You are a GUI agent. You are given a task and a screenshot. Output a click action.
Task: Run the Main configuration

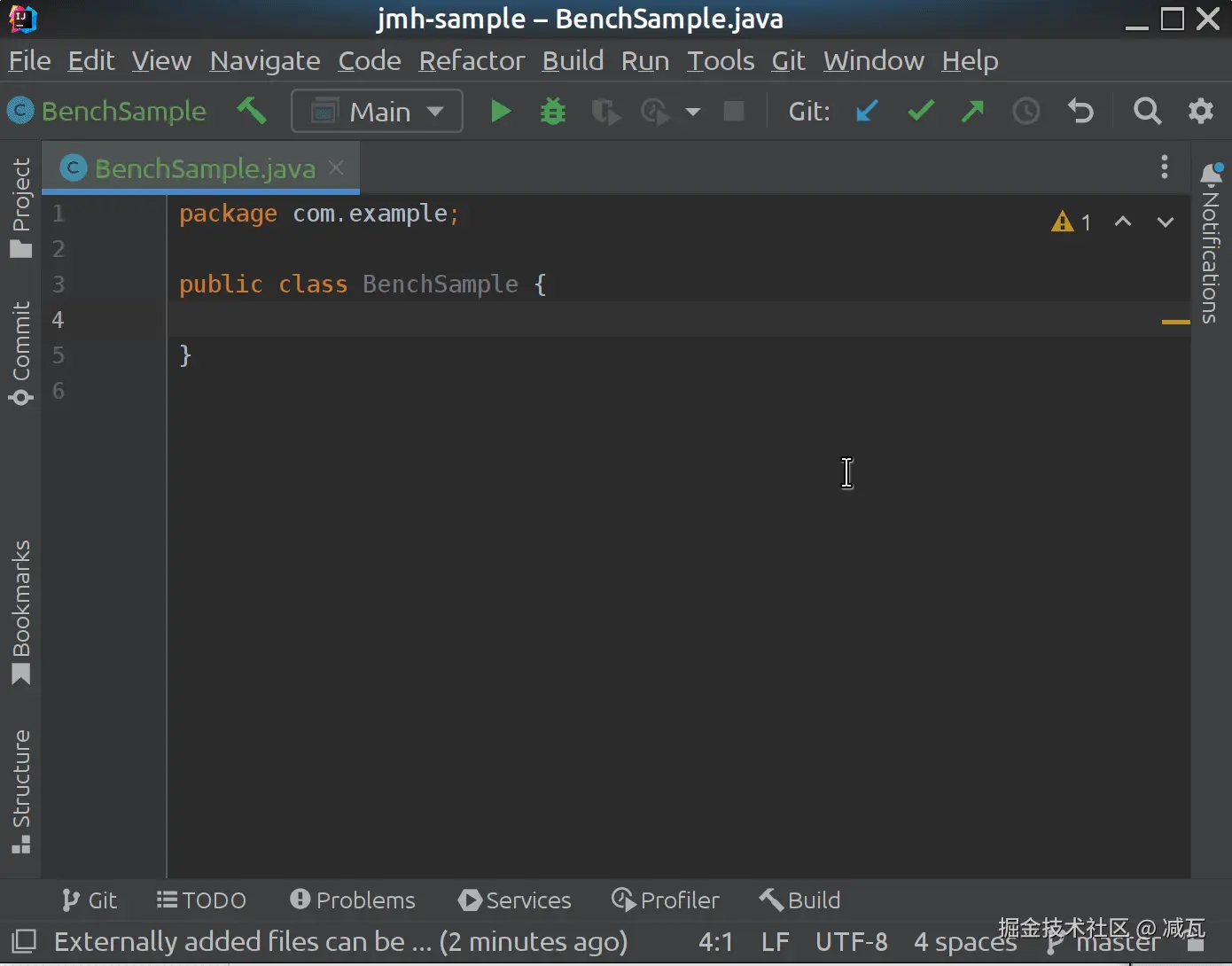click(x=501, y=111)
